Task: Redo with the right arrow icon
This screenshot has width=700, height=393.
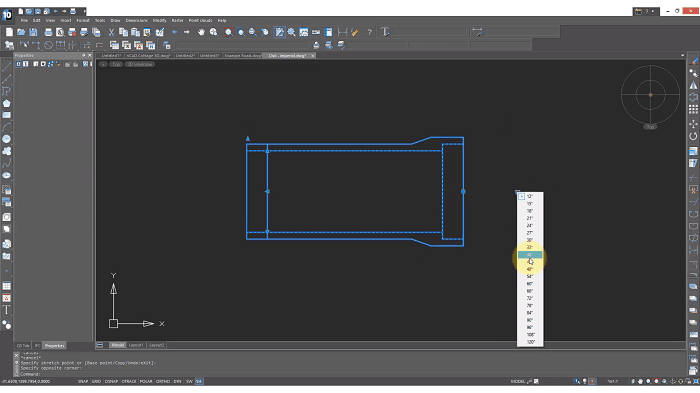Action: pyautogui.click(x=187, y=32)
